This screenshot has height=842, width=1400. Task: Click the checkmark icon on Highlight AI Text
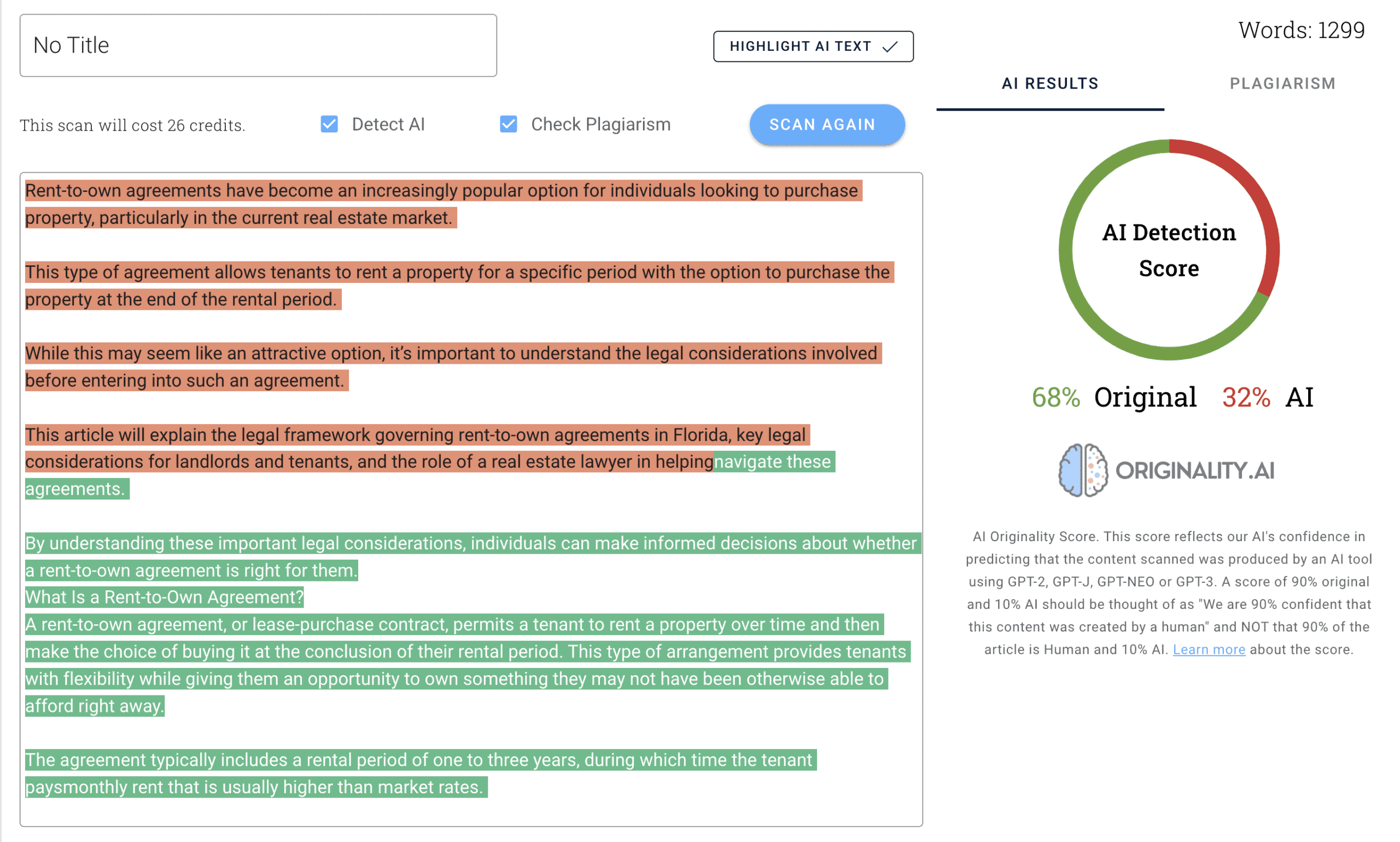pos(890,47)
